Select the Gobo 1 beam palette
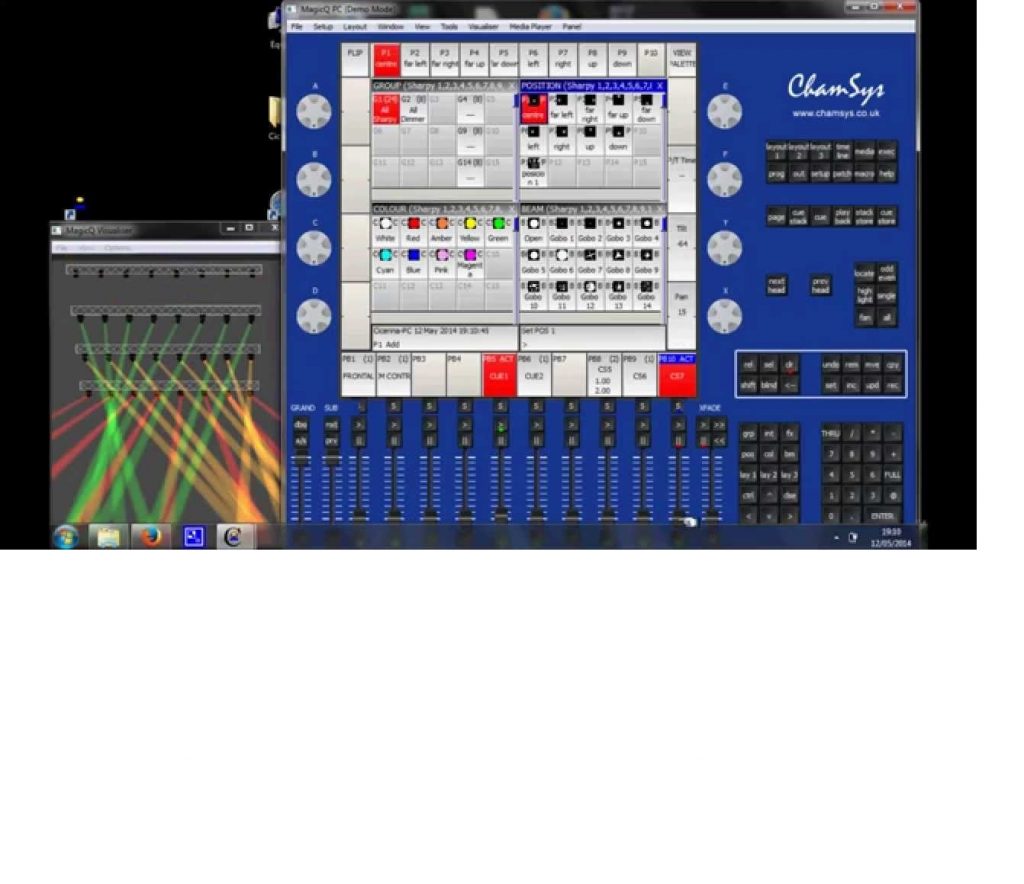 click(x=561, y=230)
